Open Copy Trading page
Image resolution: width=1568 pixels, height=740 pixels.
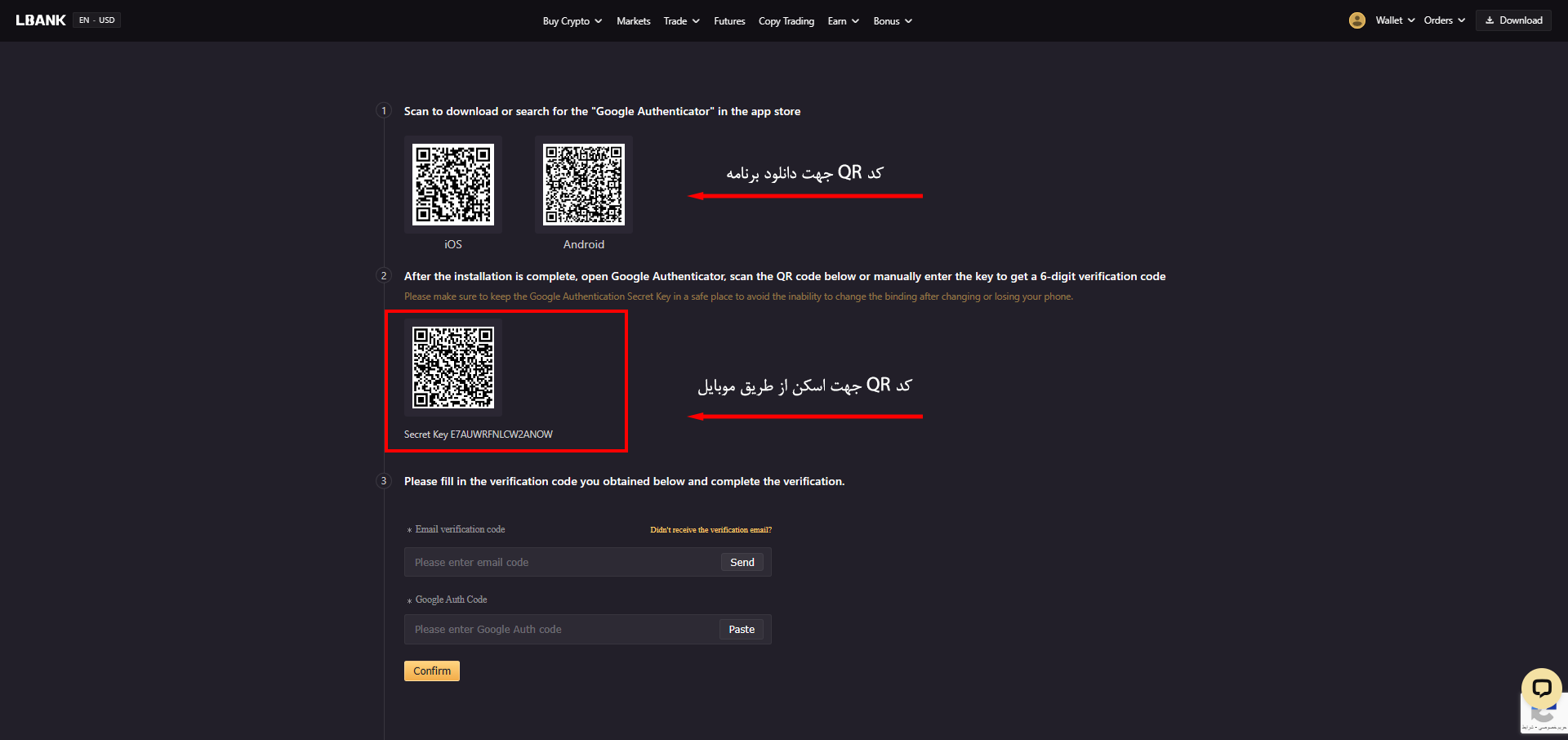(x=786, y=21)
